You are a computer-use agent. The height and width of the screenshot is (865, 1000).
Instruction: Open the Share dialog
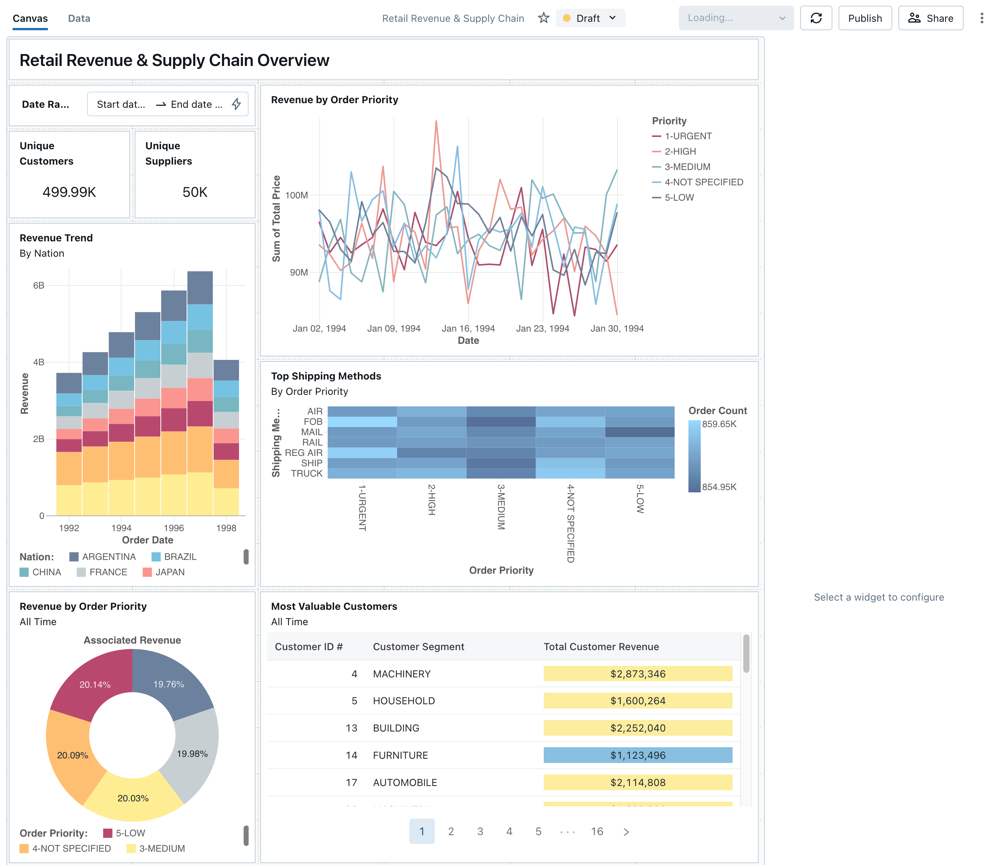930,17
